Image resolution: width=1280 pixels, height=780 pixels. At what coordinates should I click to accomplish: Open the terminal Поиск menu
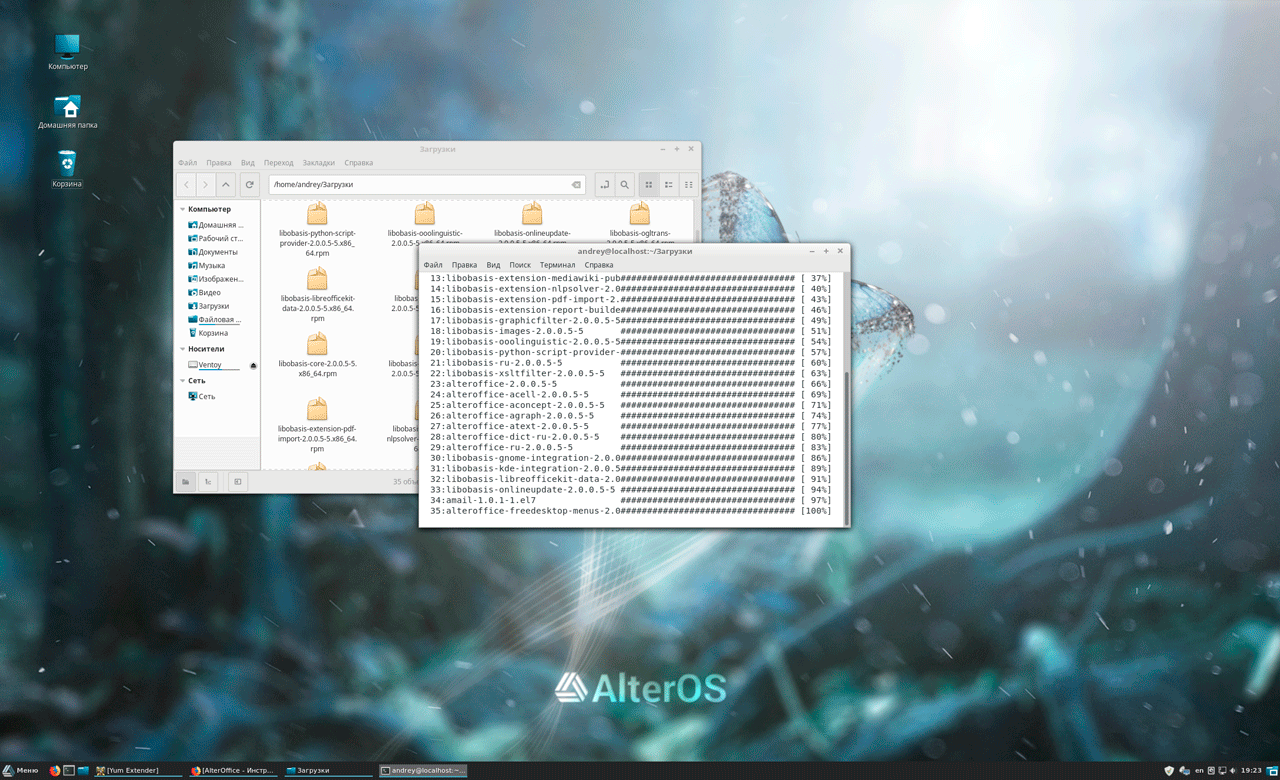[x=520, y=265]
